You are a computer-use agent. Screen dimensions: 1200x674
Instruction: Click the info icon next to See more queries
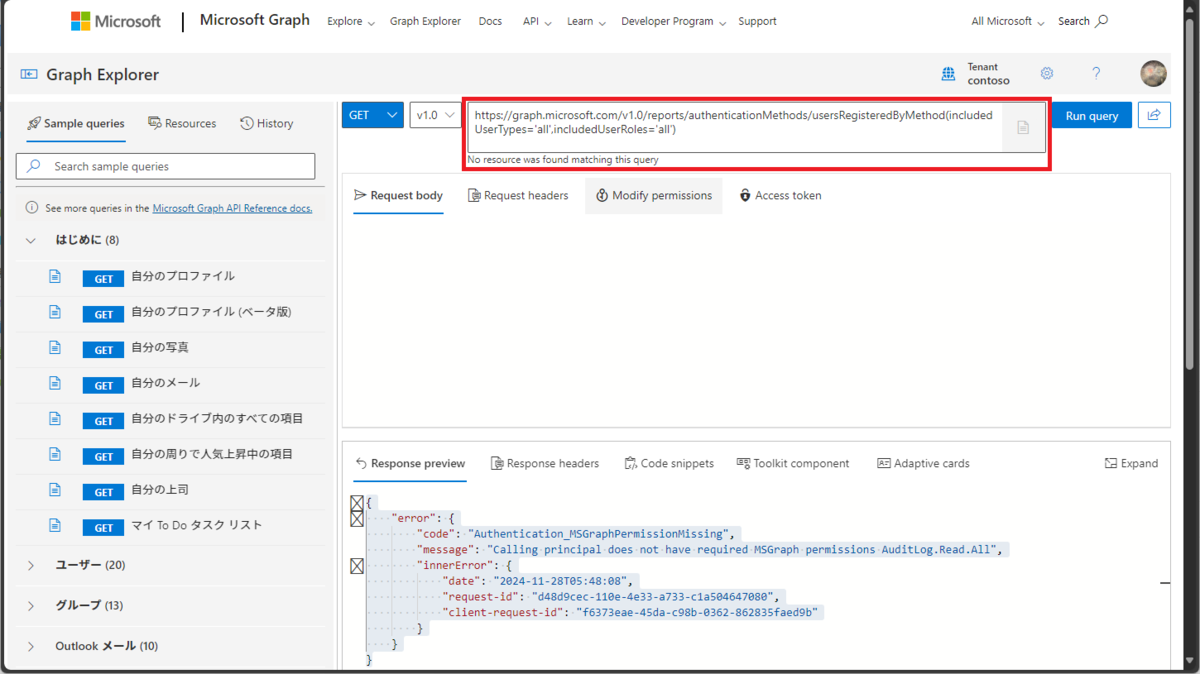coord(32,208)
